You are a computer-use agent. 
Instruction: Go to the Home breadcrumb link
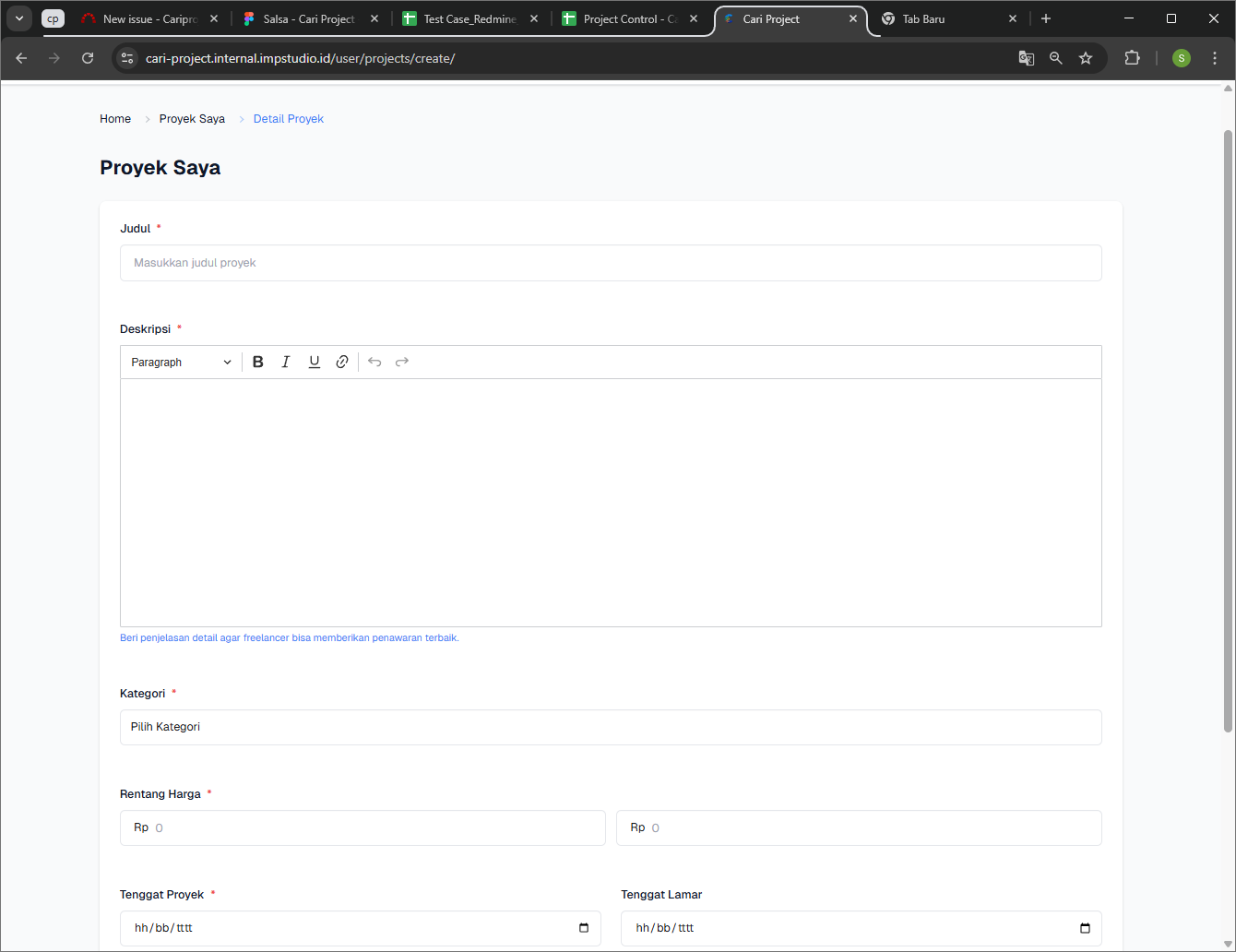pyautogui.click(x=115, y=119)
